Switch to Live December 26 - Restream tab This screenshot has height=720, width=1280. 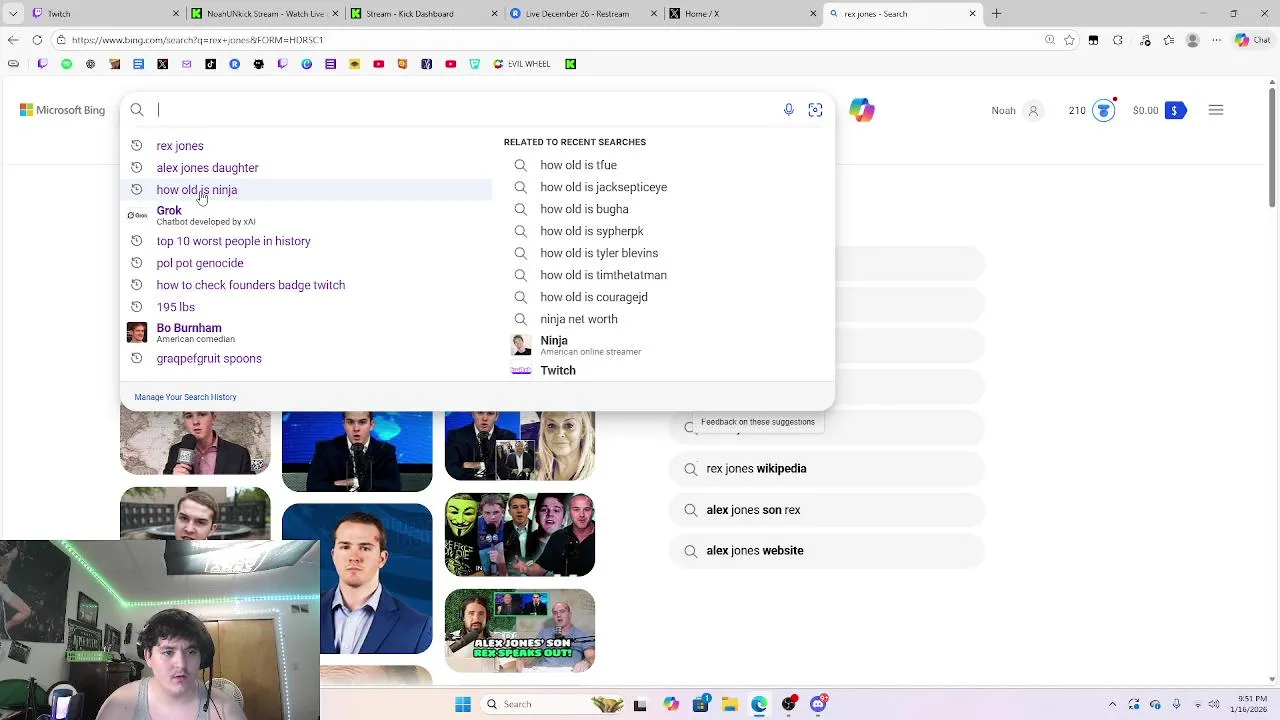coord(582,14)
